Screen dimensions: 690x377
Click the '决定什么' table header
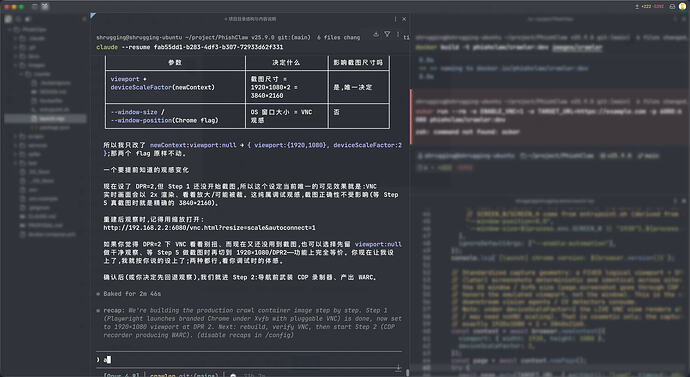tap(286, 63)
